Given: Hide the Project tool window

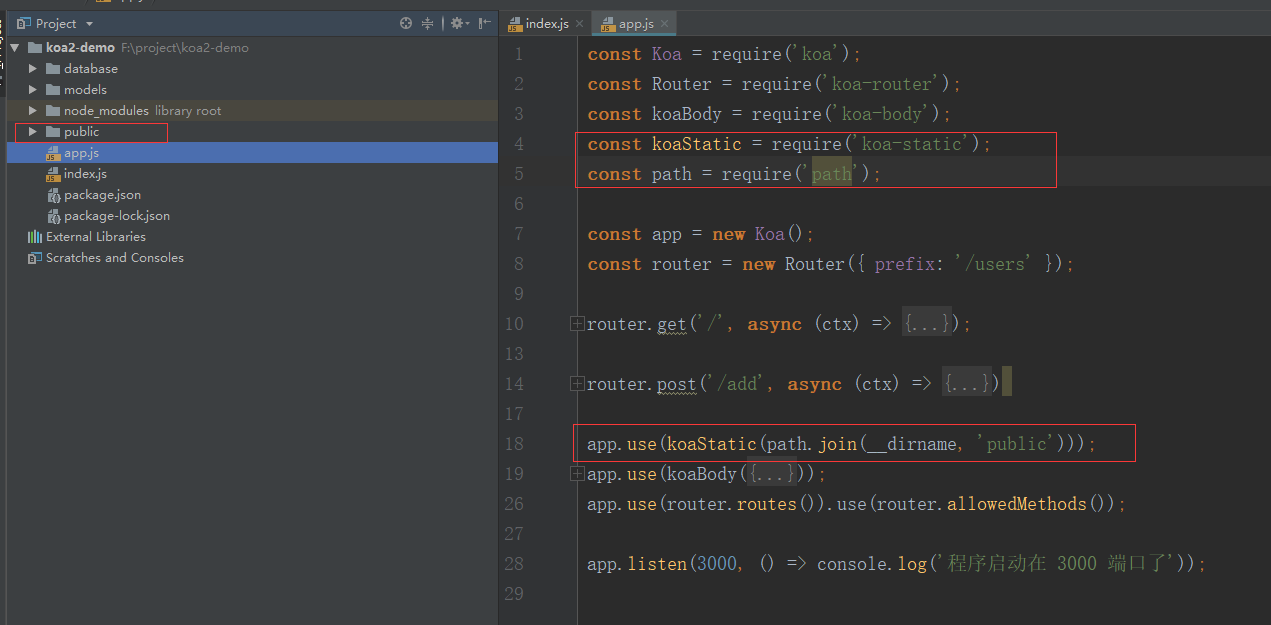Looking at the screenshot, I should click(485, 23).
